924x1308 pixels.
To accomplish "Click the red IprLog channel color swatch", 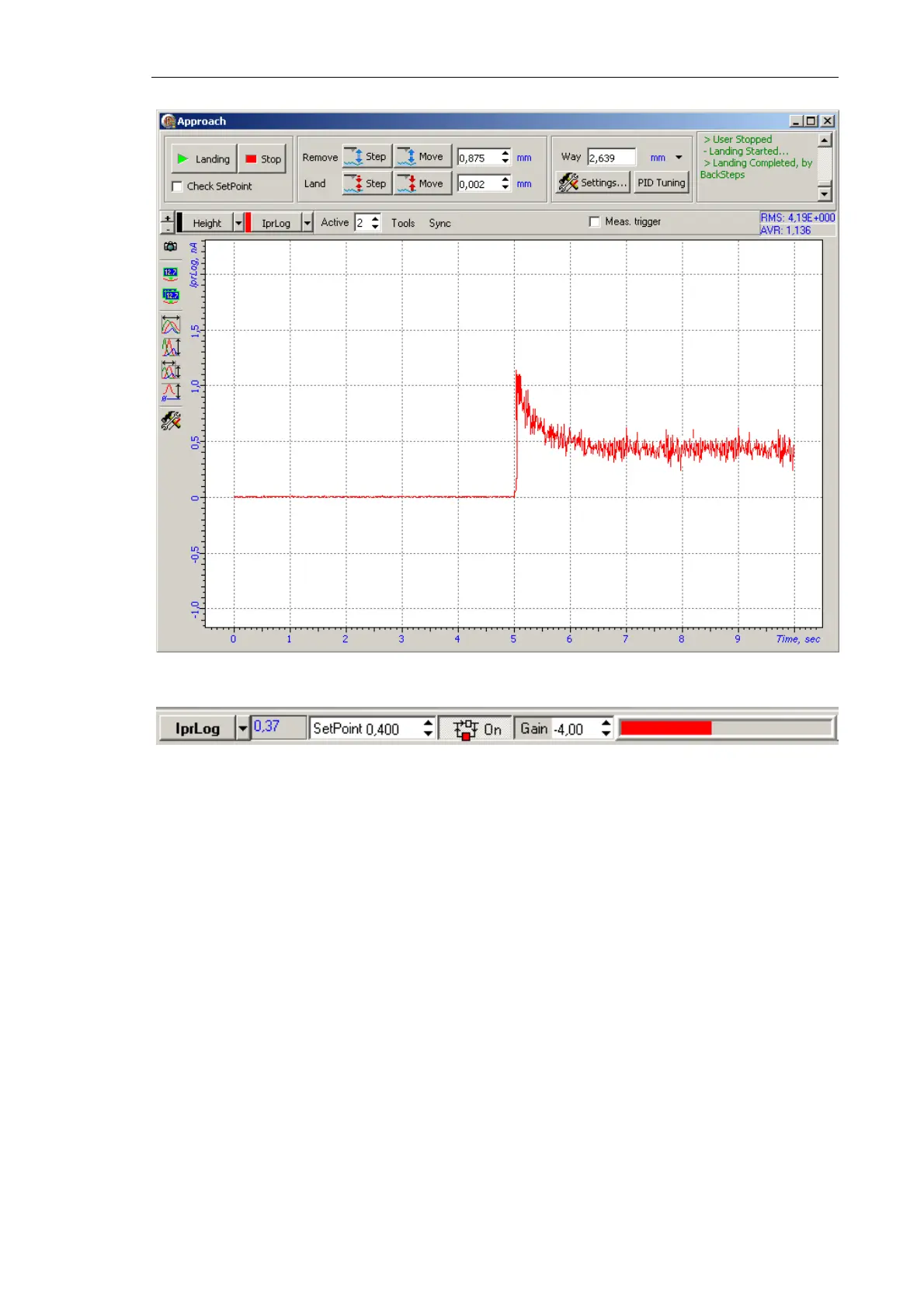I will [x=248, y=223].
